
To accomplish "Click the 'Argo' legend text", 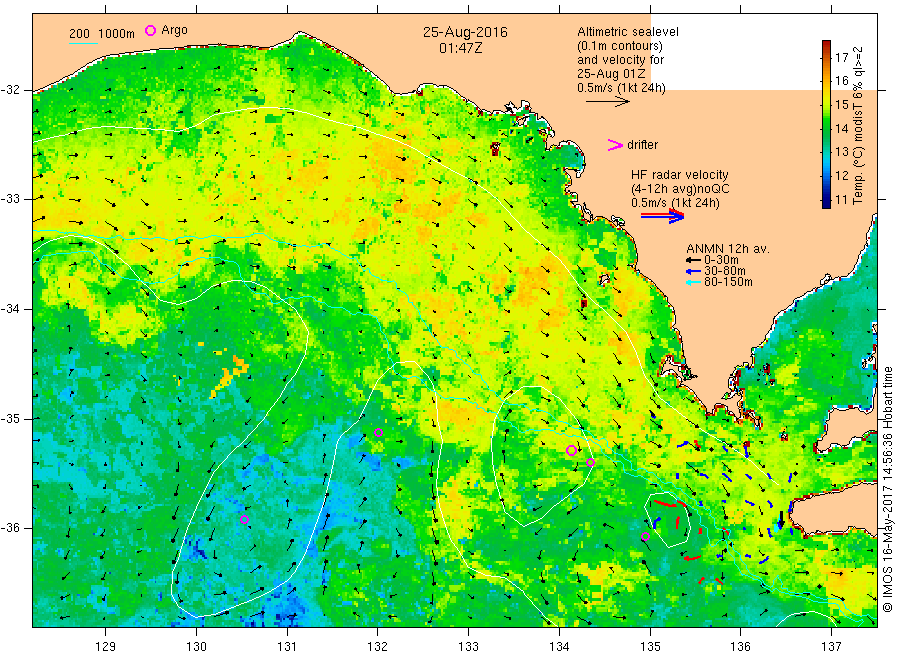I will 174,30.
